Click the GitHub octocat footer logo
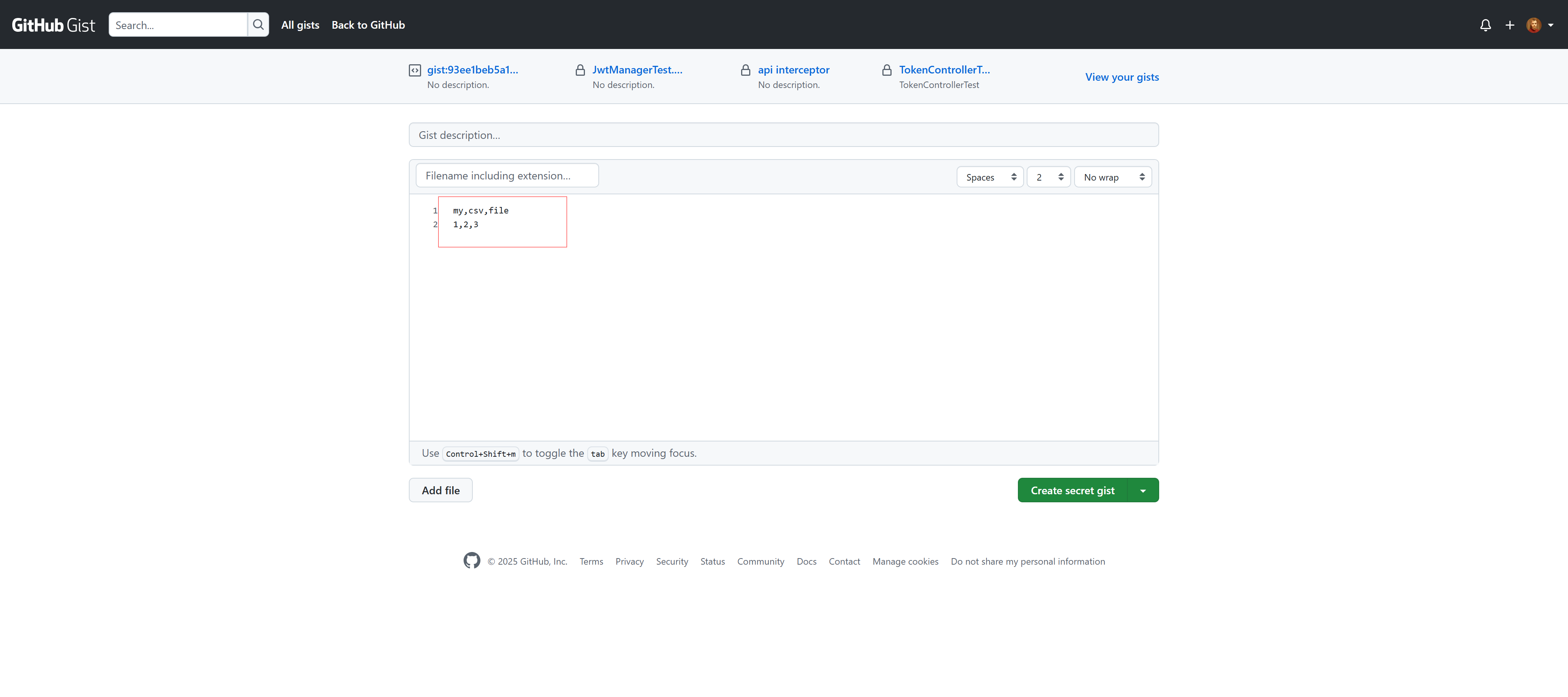 (471, 560)
